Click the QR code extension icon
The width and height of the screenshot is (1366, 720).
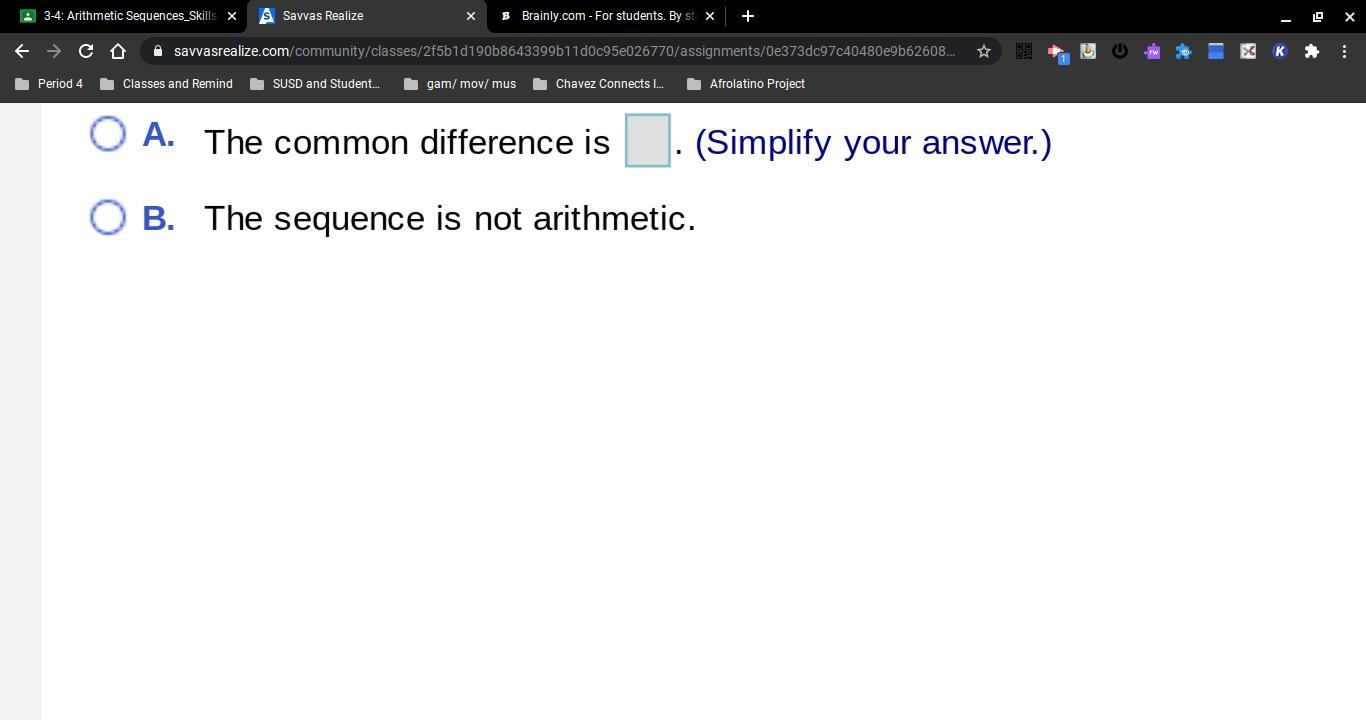pyautogui.click(x=1024, y=51)
